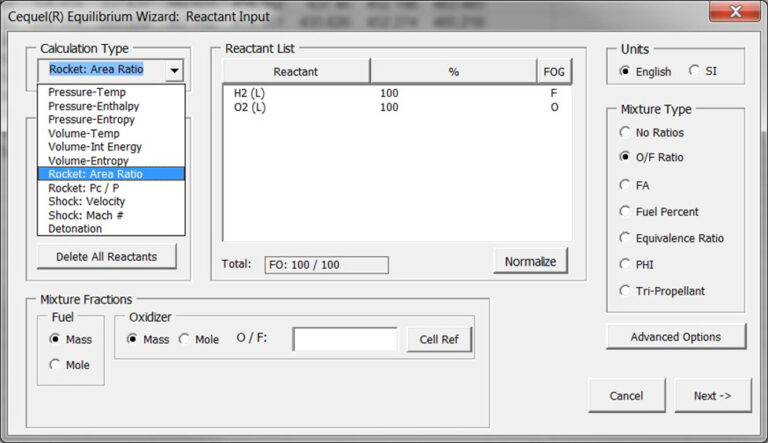Screen dimensions: 768x443
Task: Click the % column header
Action: (454, 72)
